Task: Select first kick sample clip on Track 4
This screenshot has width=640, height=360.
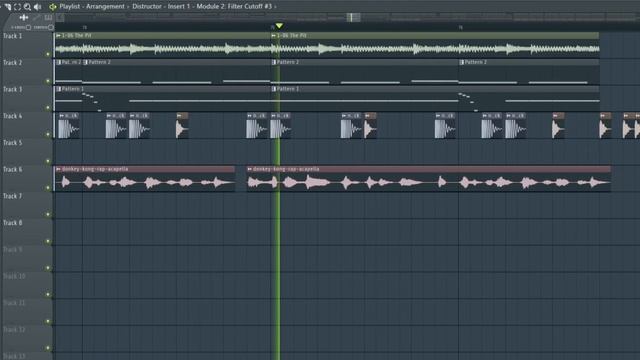Action: tap(69, 126)
